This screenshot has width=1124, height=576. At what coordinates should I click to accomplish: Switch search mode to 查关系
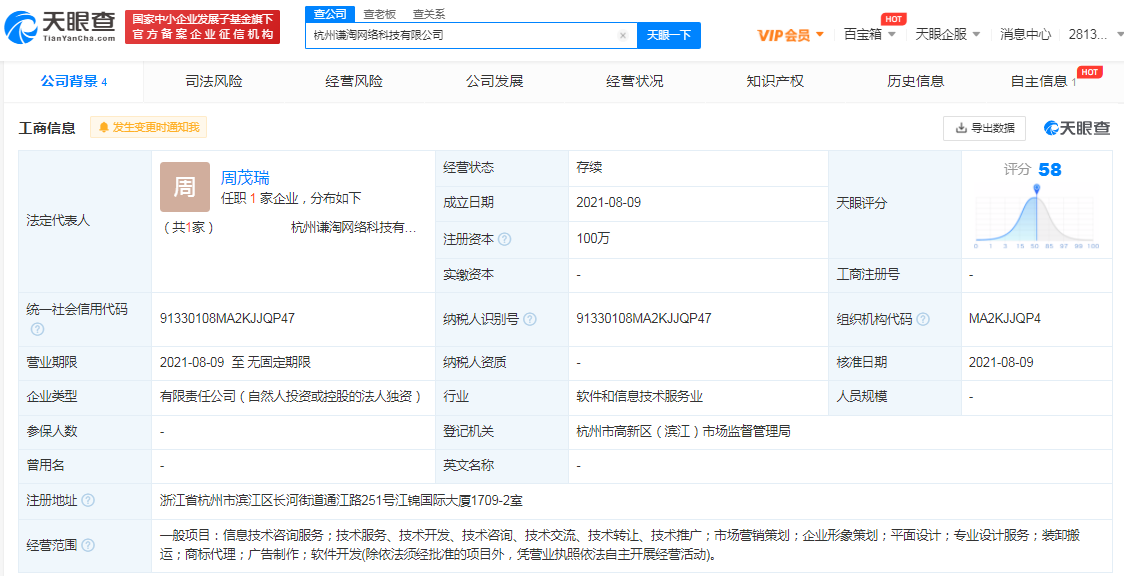coord(429,14)
